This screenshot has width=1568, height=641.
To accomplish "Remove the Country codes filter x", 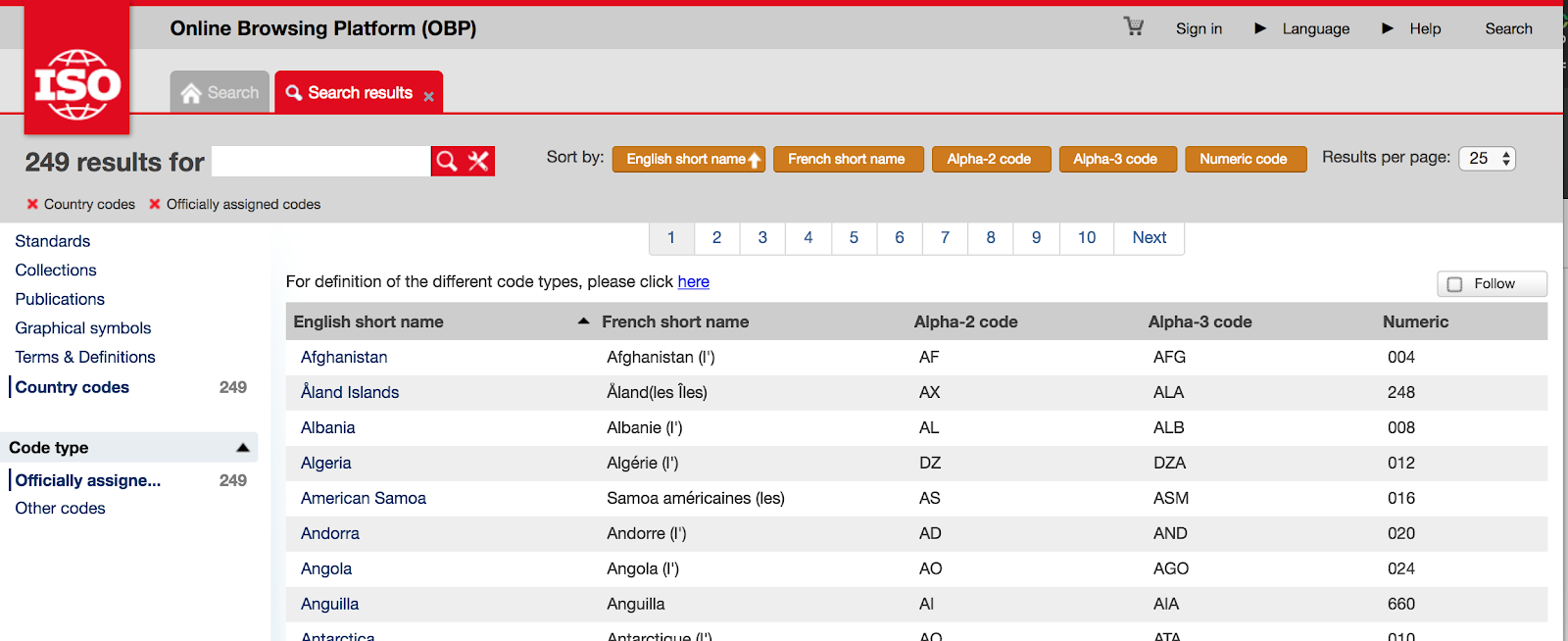I will pyautogui.click(x=32, y=204).
